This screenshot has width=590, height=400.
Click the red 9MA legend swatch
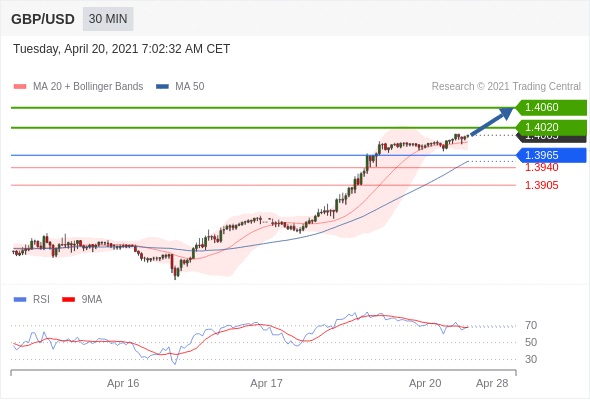[68, 300]
